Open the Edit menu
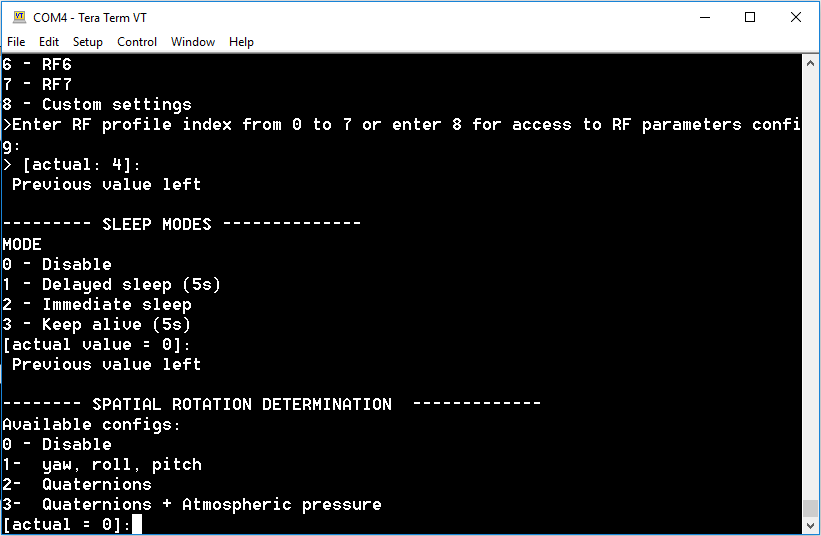 click(49, 42)
